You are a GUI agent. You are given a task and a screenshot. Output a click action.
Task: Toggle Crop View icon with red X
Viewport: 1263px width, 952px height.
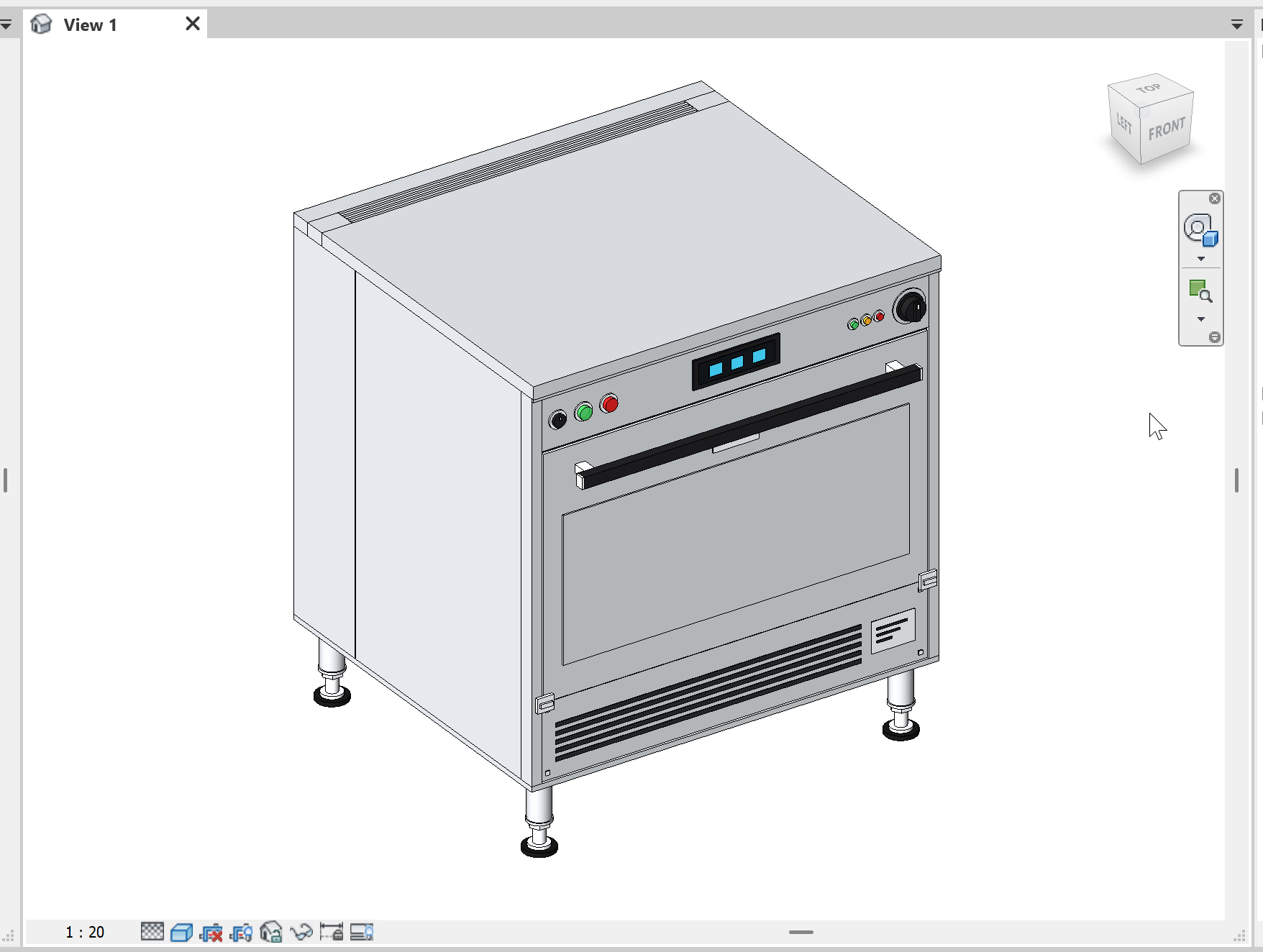coord(211,933)
